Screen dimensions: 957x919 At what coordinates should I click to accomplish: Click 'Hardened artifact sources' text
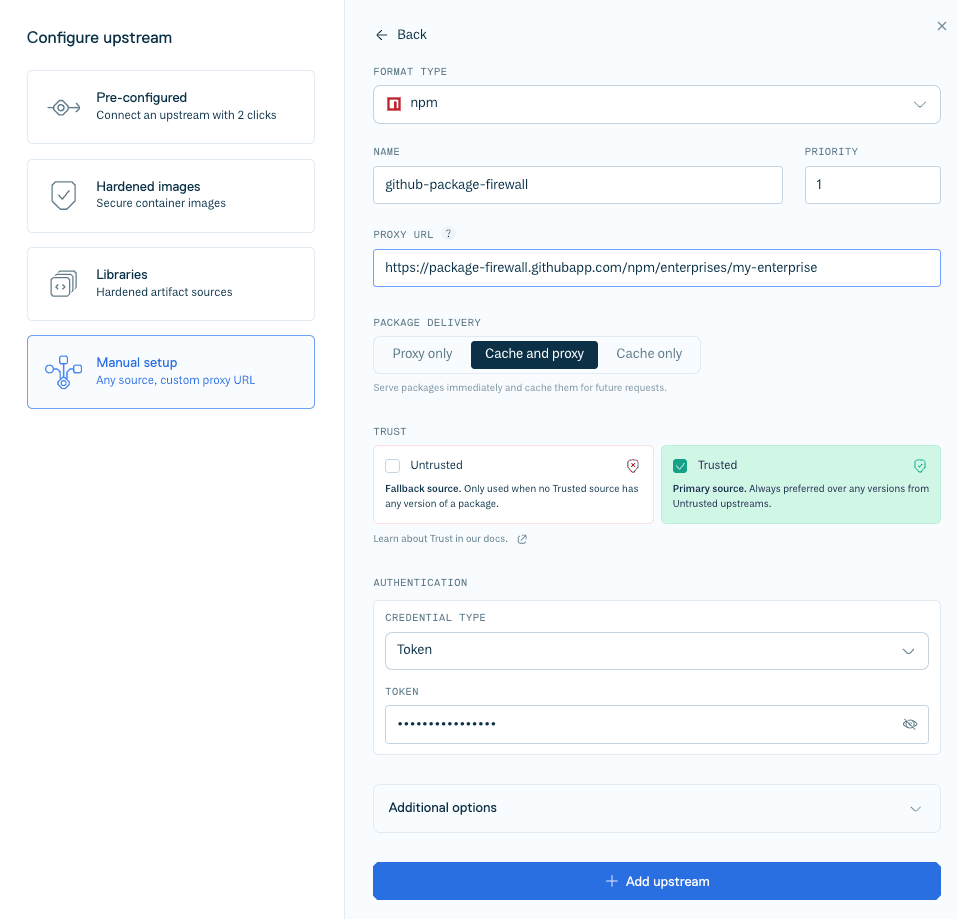(164, 292)
